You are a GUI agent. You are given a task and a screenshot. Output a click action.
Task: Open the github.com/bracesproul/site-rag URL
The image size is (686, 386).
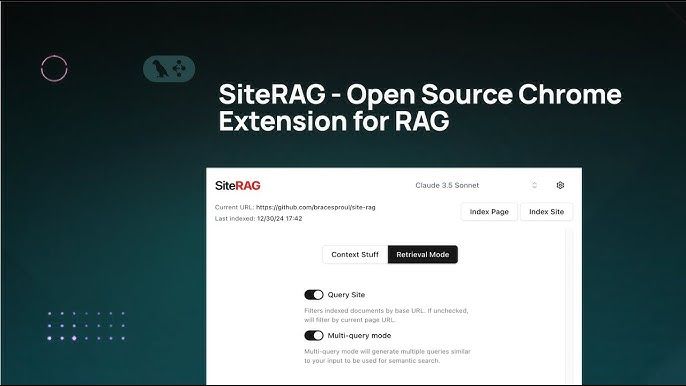[x=315, y=207]
